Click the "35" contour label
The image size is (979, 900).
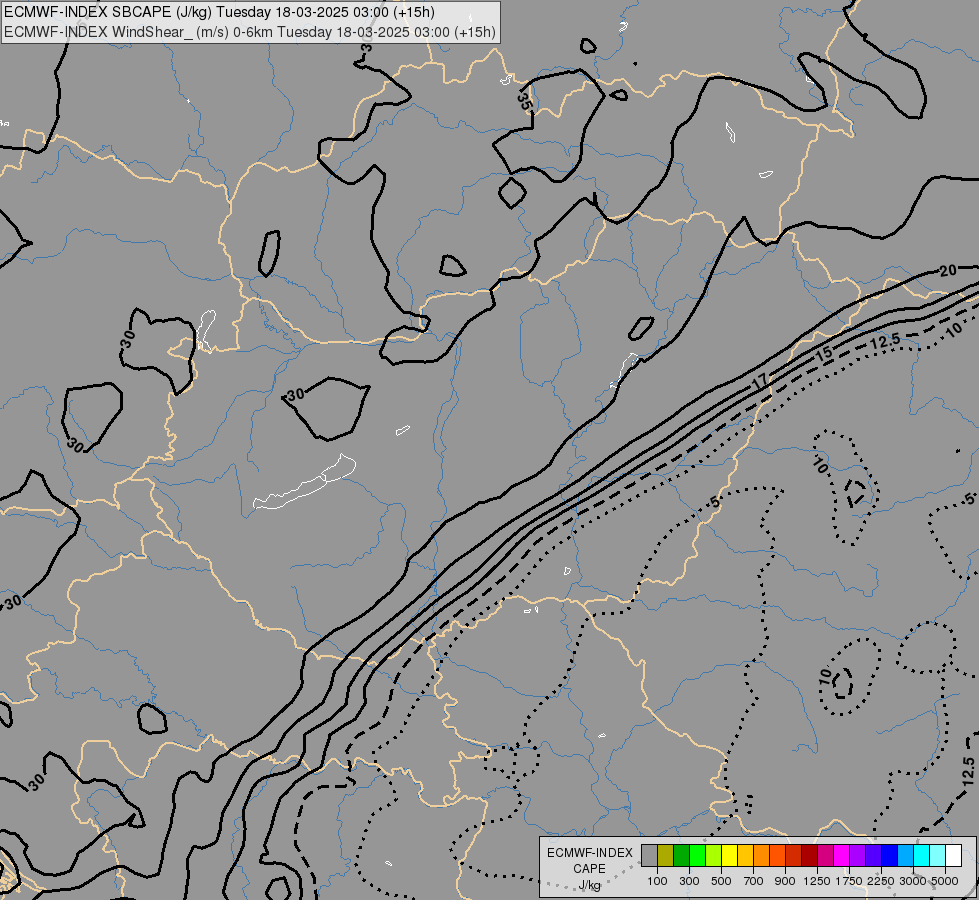[524, 100]
